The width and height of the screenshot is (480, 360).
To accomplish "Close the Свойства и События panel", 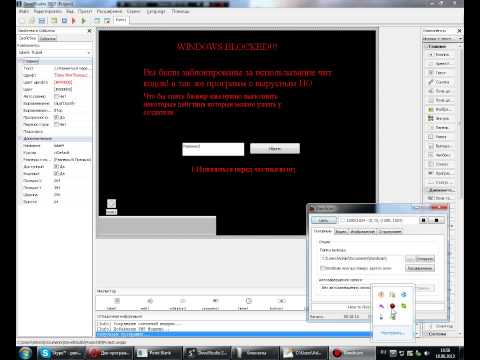I will pos(89,31).
